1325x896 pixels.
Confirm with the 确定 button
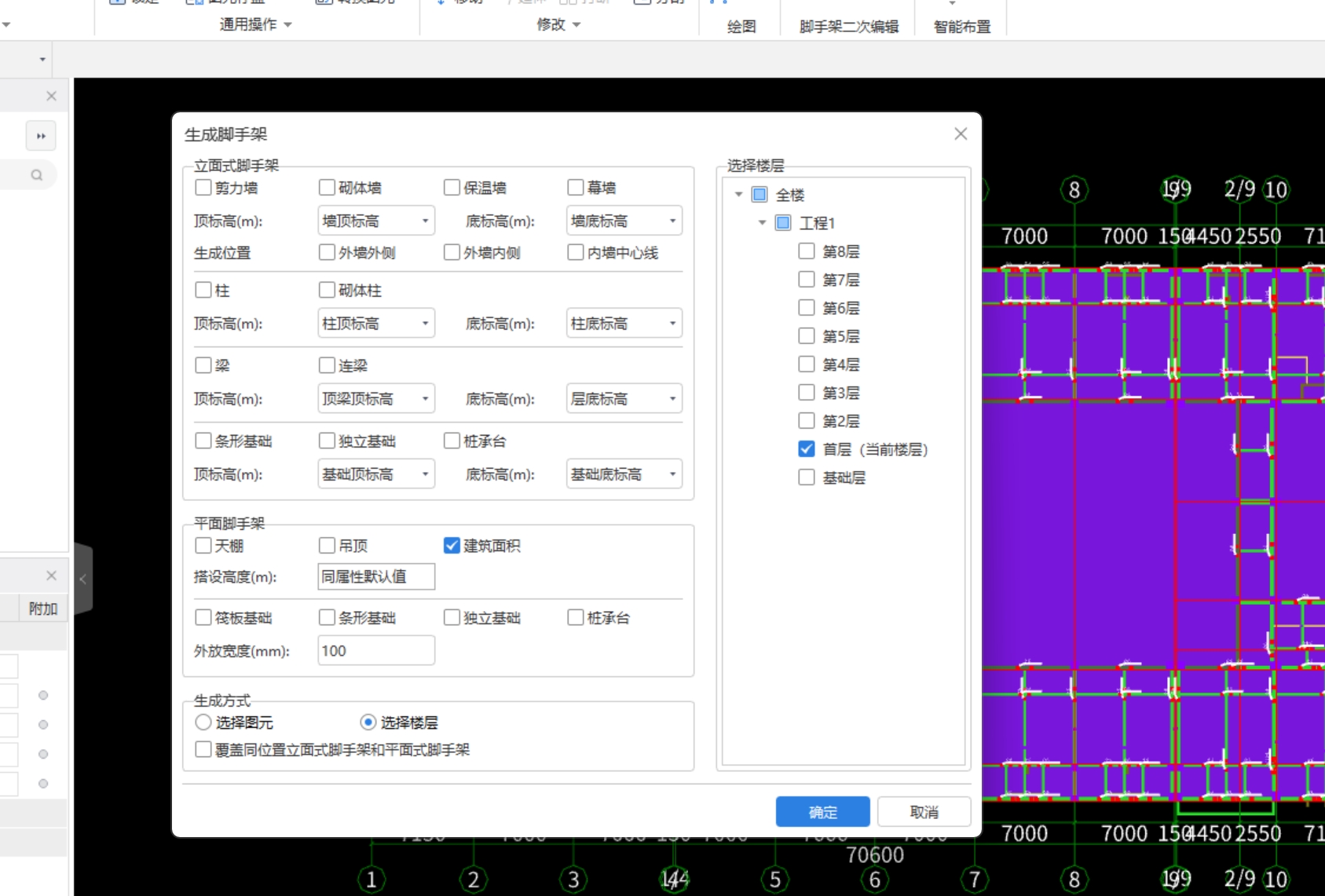823,812
